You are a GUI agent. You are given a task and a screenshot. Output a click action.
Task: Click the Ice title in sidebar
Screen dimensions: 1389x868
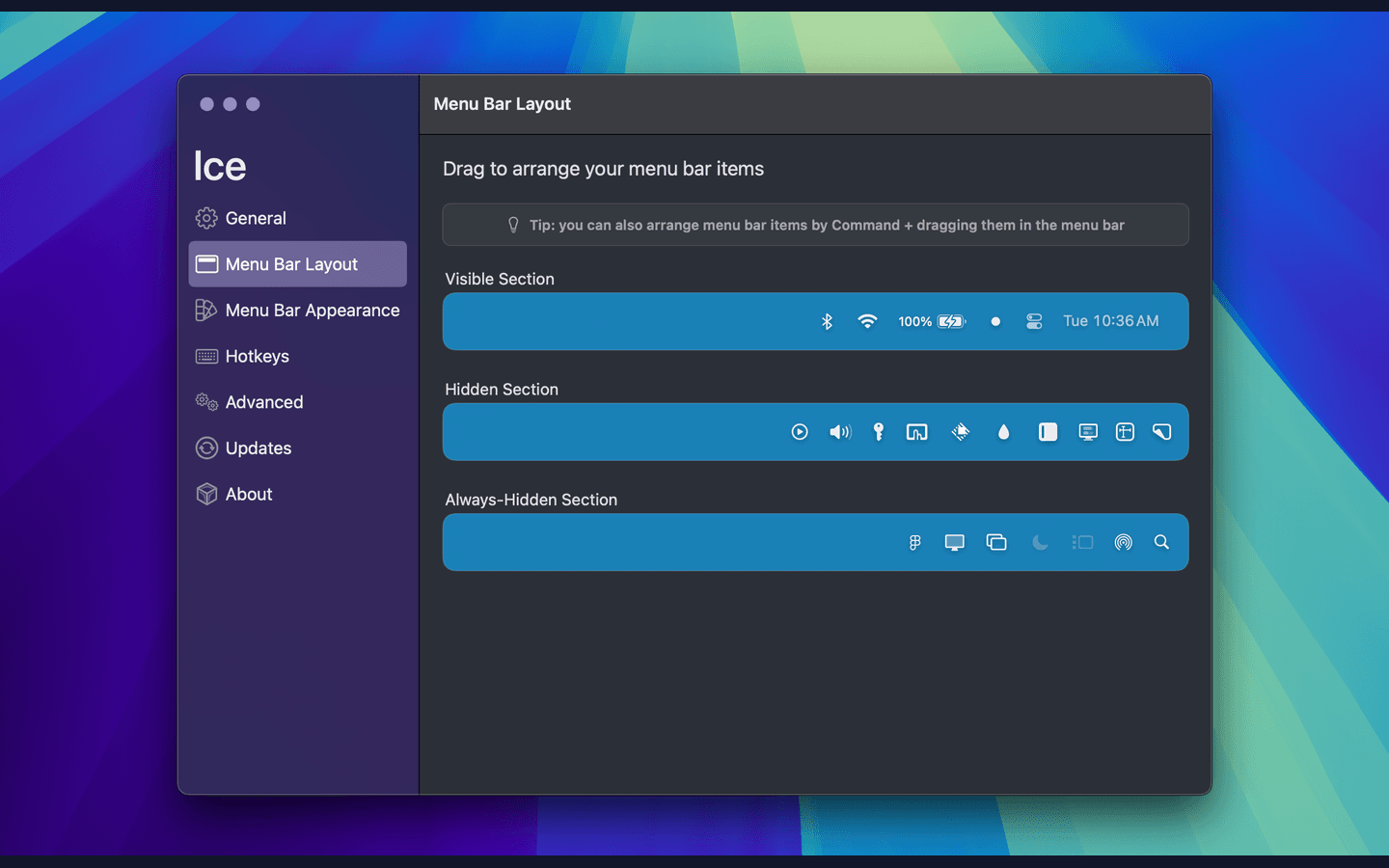coord(220,166)
